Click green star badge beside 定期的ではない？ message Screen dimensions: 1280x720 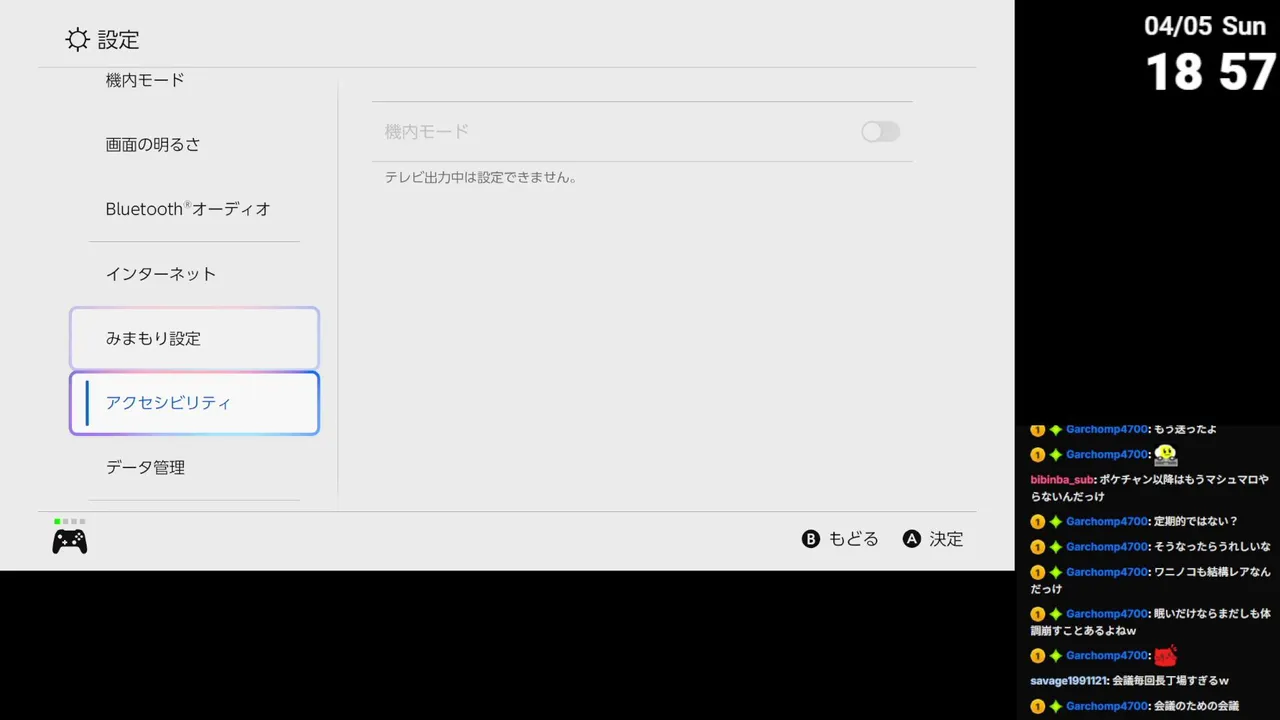[x=1055, y=522]
